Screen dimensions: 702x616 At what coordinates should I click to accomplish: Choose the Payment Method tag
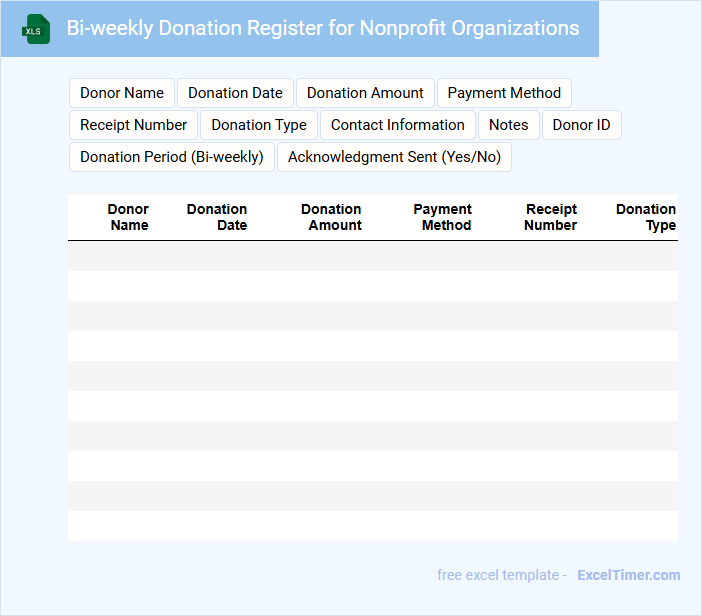(504, 93)
